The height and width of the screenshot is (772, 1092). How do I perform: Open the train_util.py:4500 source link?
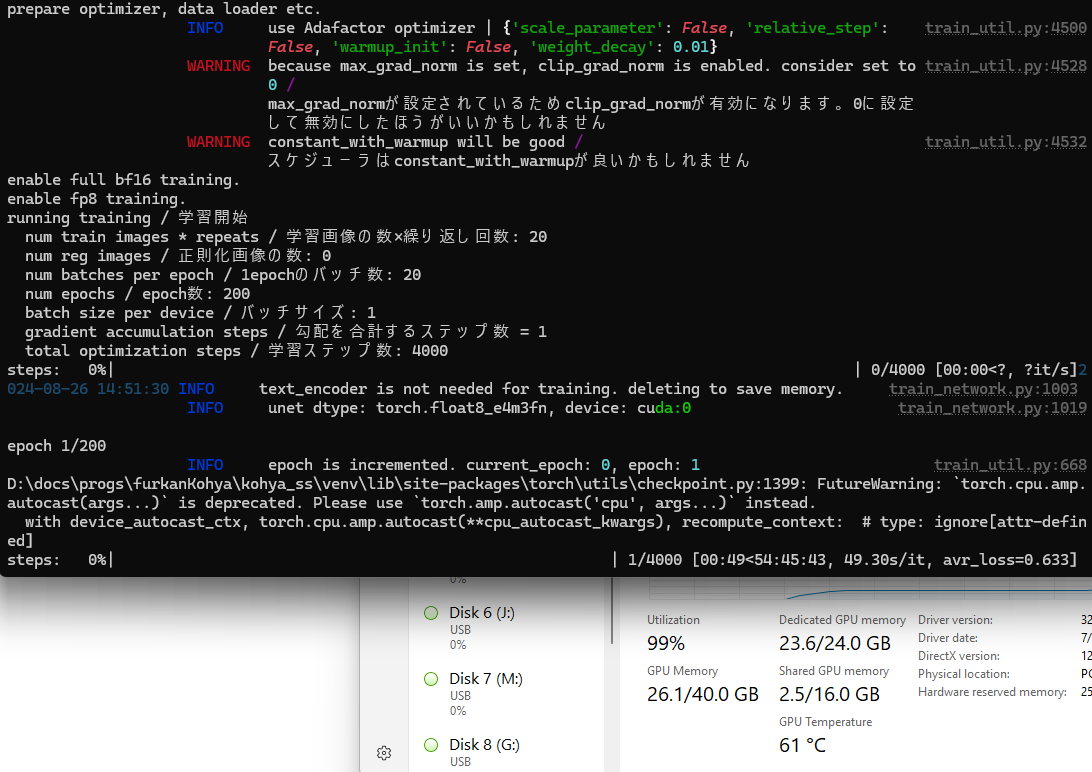tap(1006, 28)
